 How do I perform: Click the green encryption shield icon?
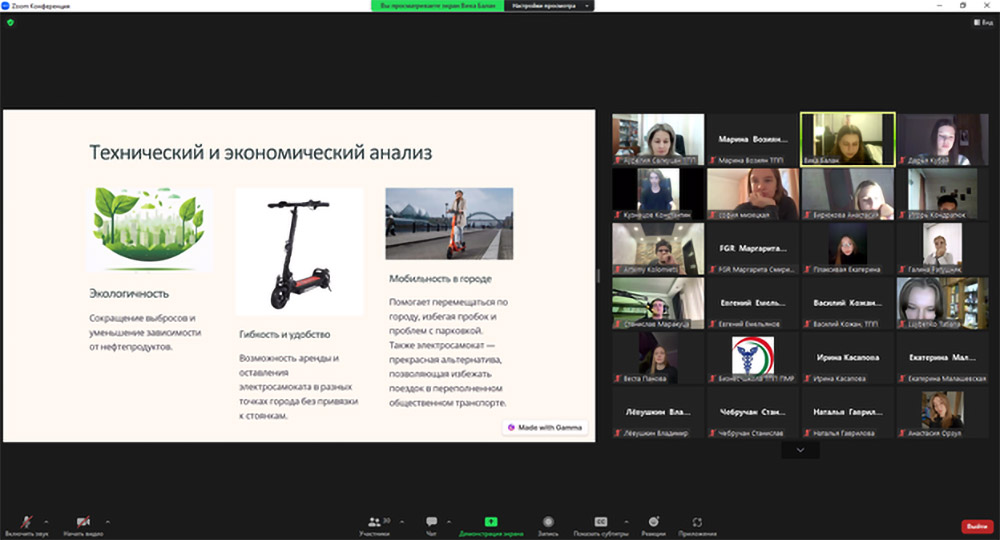coord(10,21)
